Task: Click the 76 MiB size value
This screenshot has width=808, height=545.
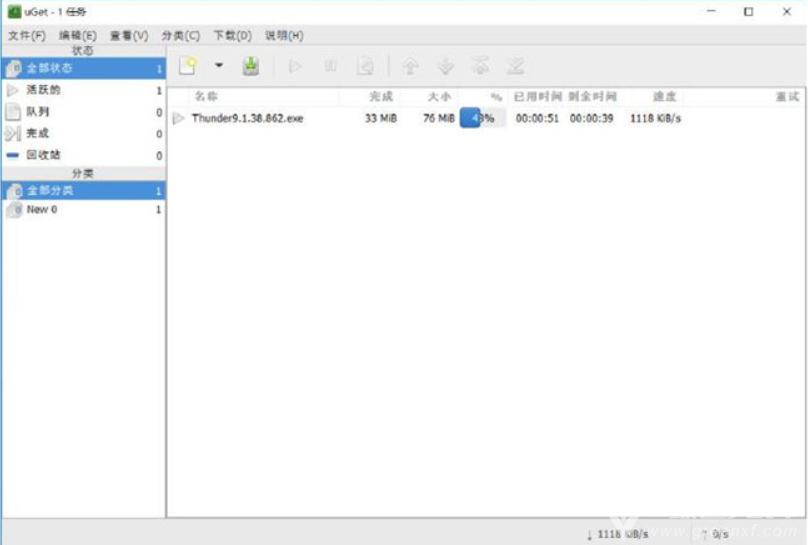Action: (x=439, y=118)
